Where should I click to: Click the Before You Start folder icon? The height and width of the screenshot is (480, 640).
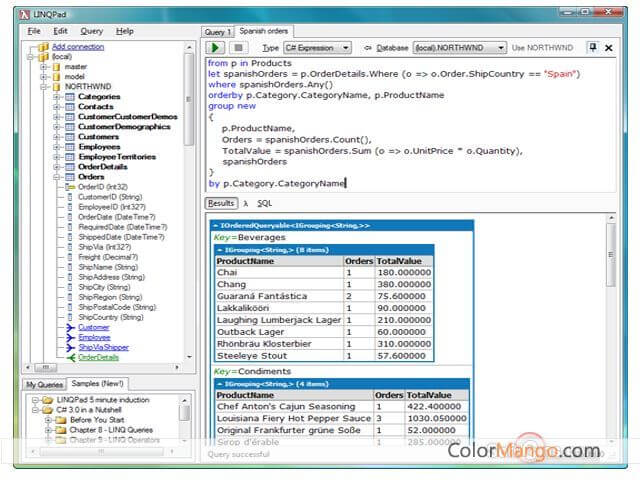pyautogui.click(x=61, y=420)
